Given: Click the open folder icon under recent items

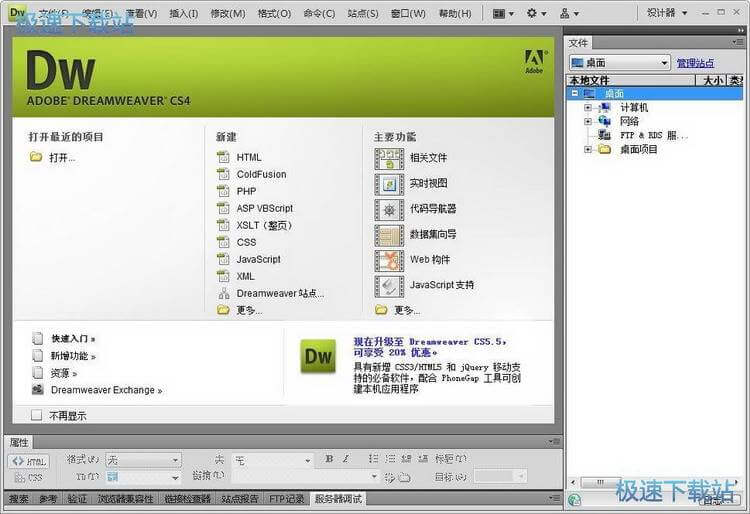Looking at the screenshot, I should coord(36,157).
